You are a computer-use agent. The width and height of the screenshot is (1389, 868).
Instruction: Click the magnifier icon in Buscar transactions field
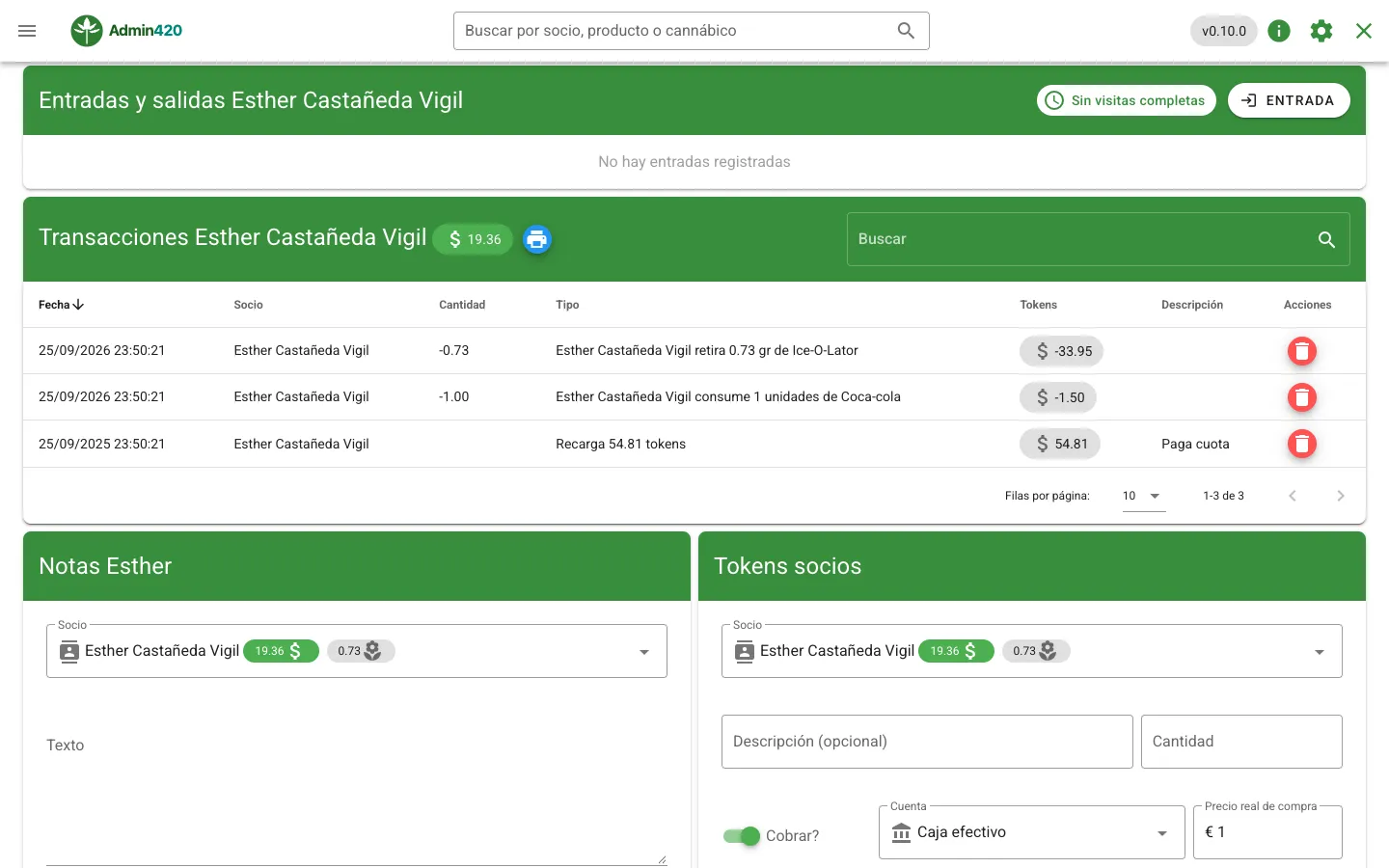(1327, 239)
